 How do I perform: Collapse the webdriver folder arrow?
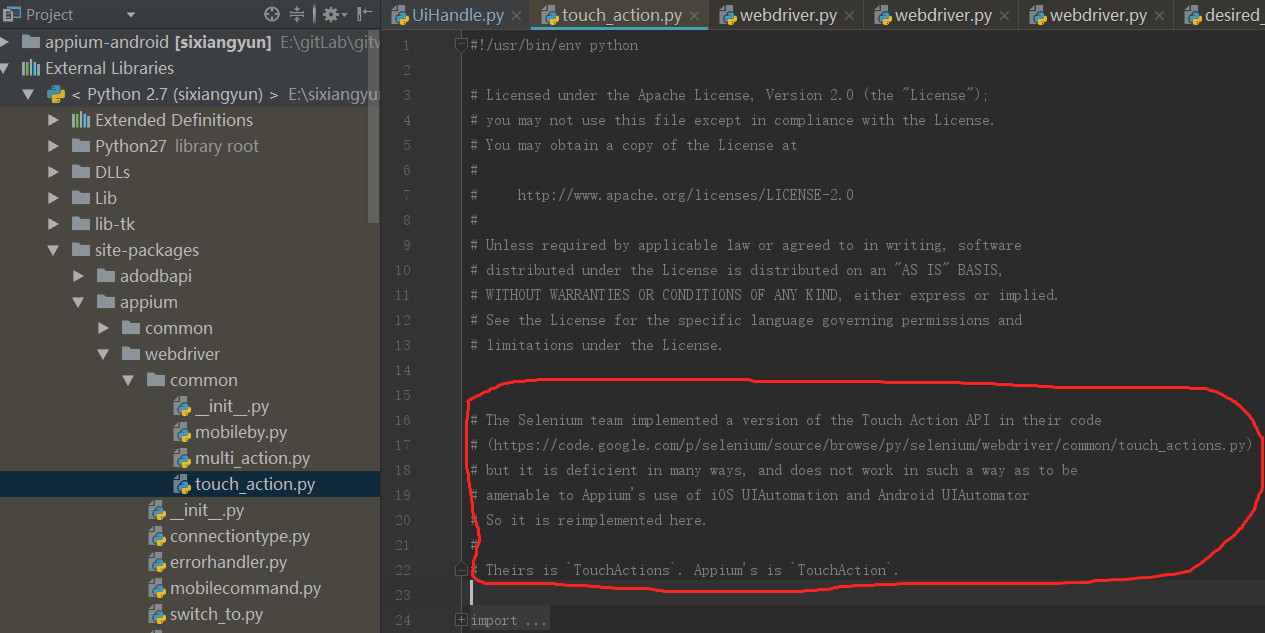(x=103, y=354)
